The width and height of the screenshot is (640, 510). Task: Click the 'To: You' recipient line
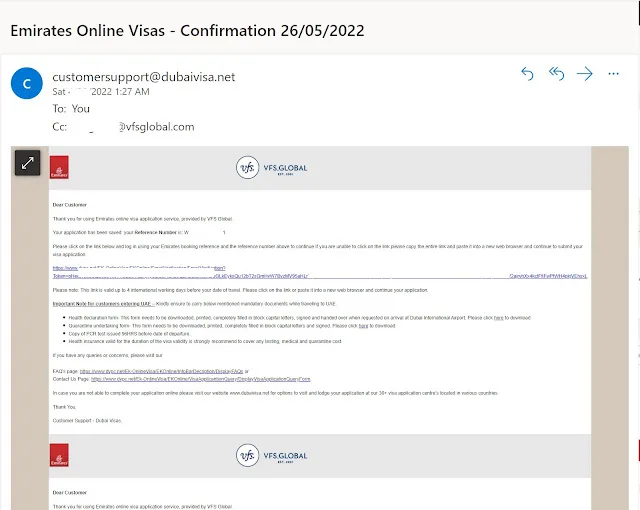click(71, 109)
